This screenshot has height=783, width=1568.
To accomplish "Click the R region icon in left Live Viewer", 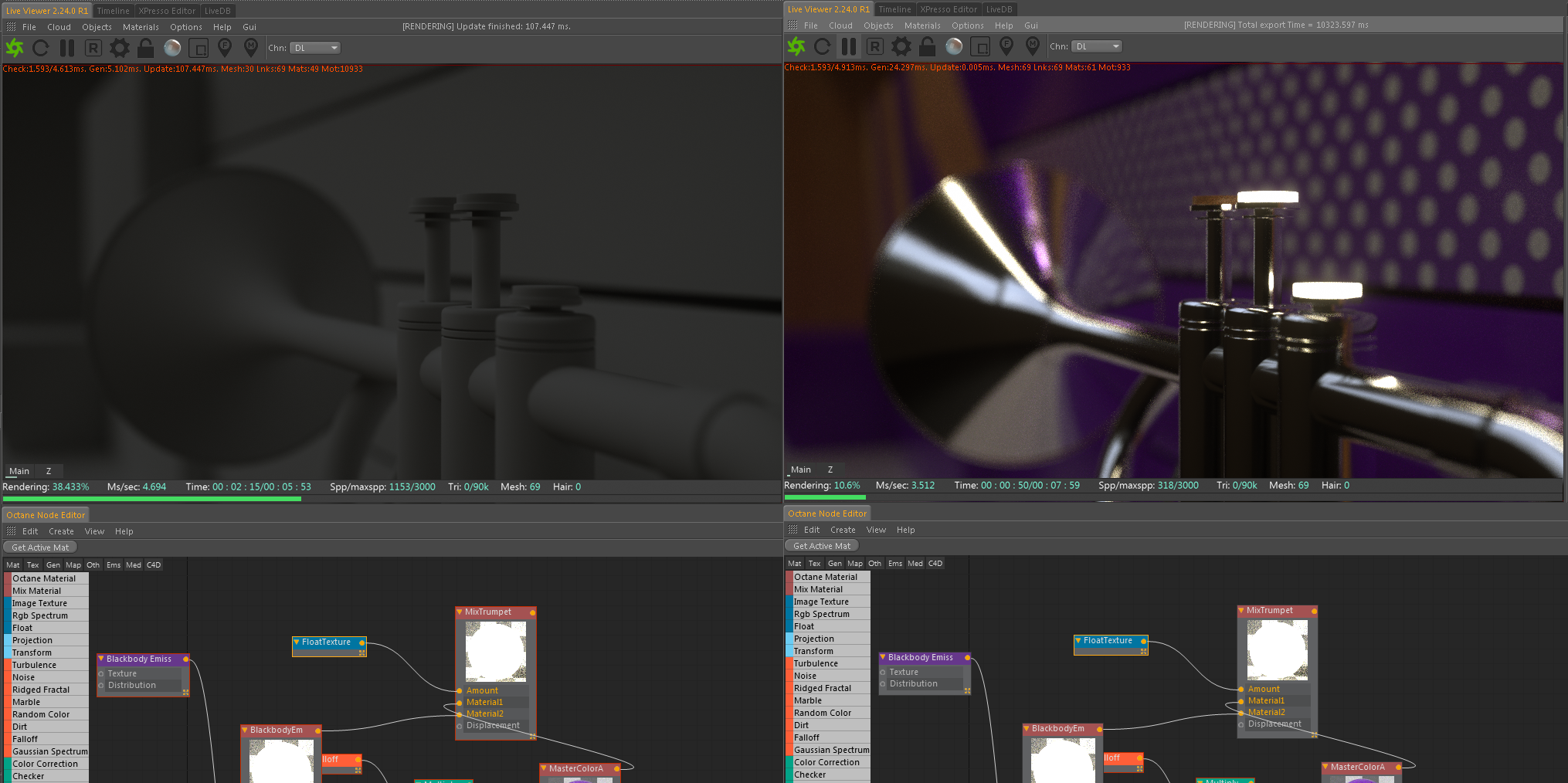I will click(x=93, y=48).
